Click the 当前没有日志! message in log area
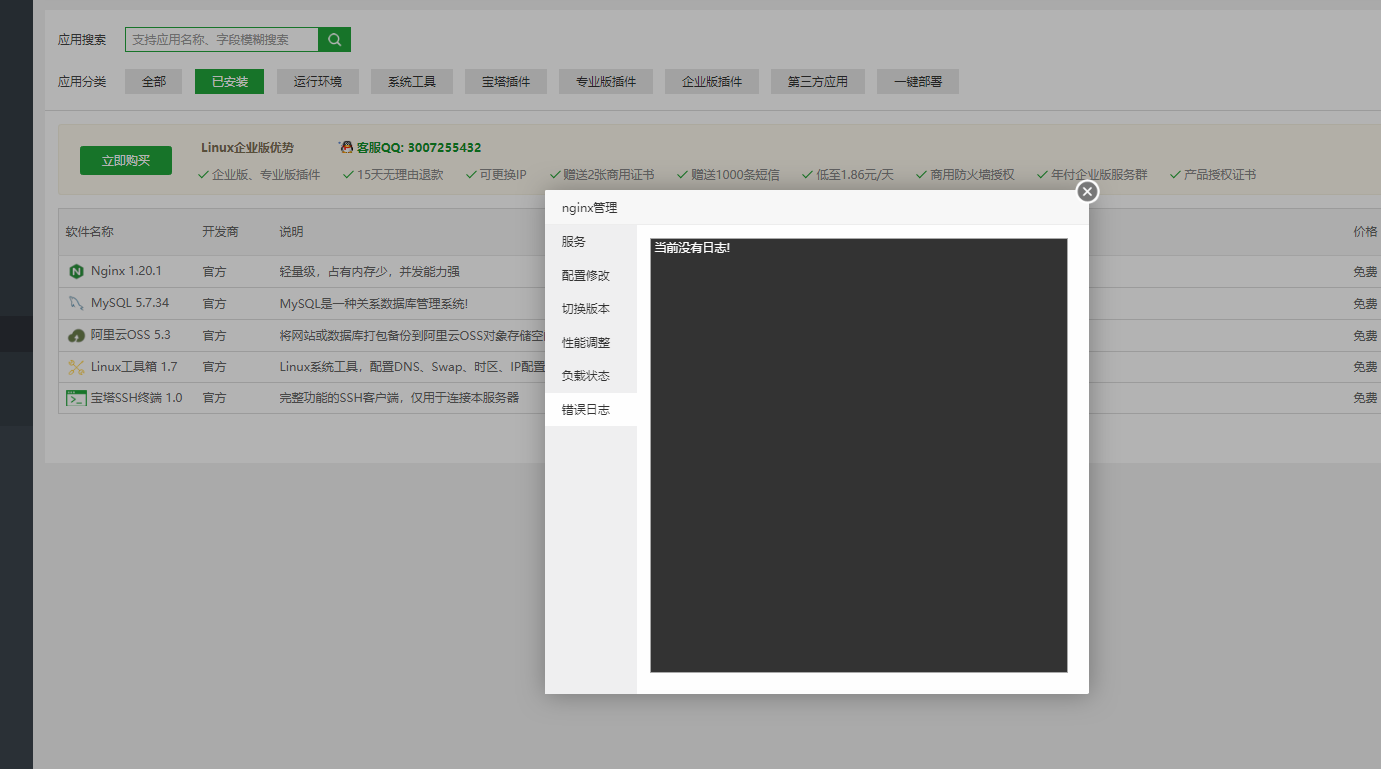Screen dimensions: 1381x769 click(x=692, y=247)
